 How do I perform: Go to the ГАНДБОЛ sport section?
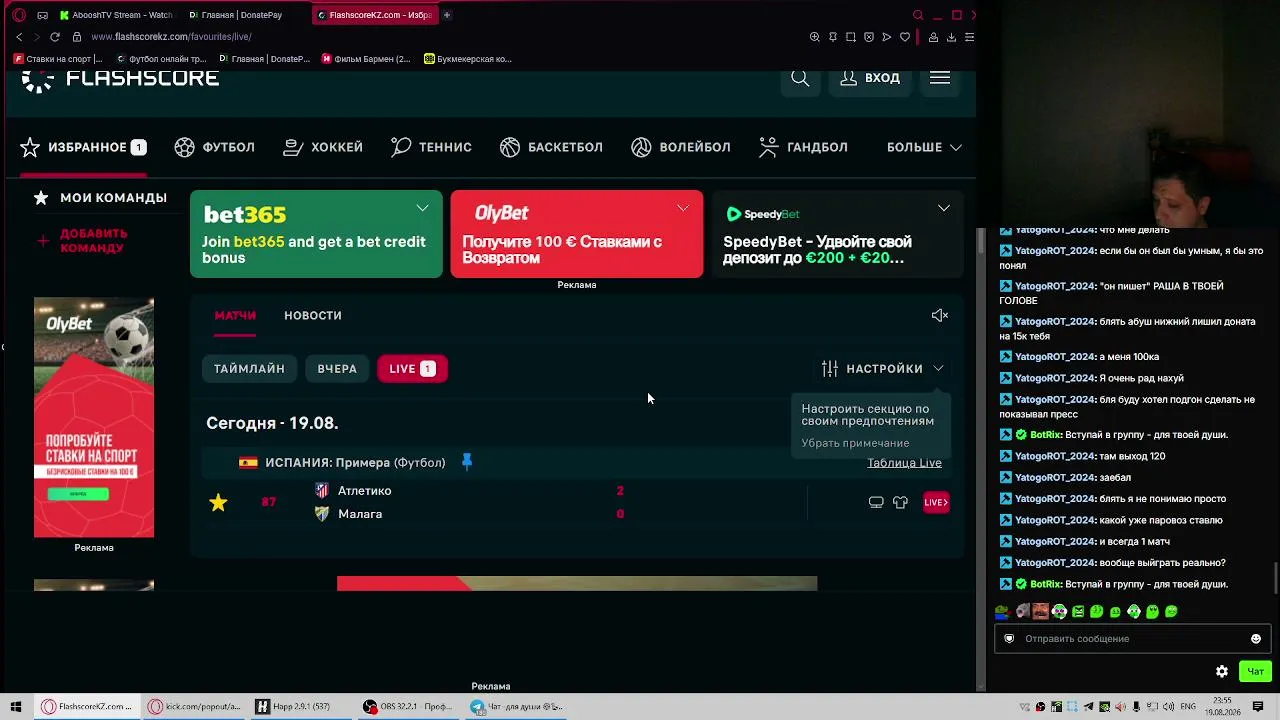803,147
